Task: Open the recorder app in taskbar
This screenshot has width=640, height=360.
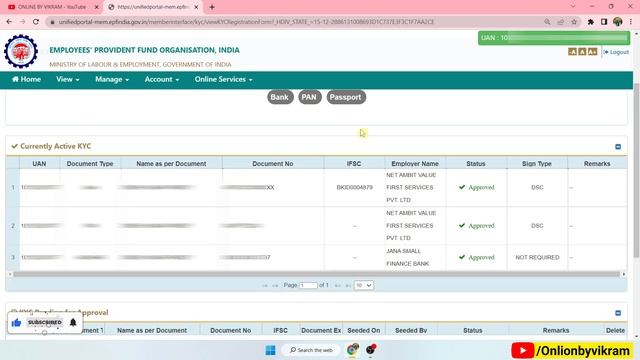Action: [371, 350]
